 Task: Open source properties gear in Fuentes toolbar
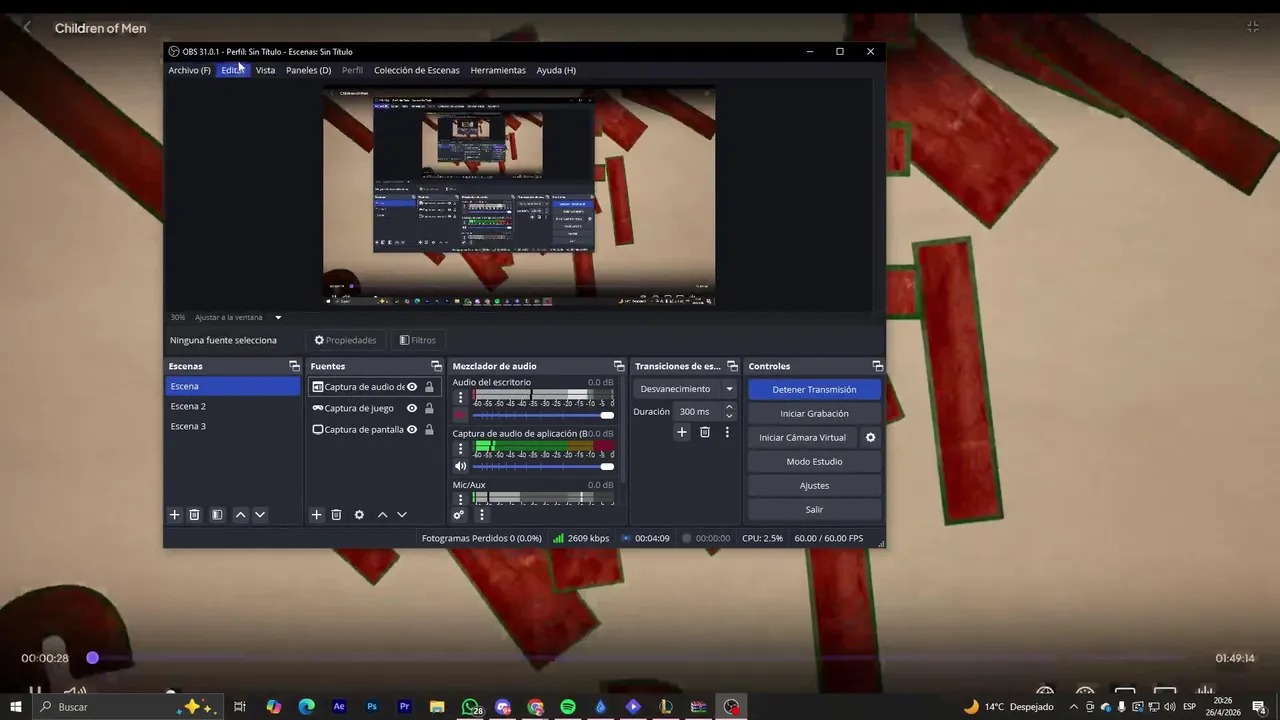[359, 515]
